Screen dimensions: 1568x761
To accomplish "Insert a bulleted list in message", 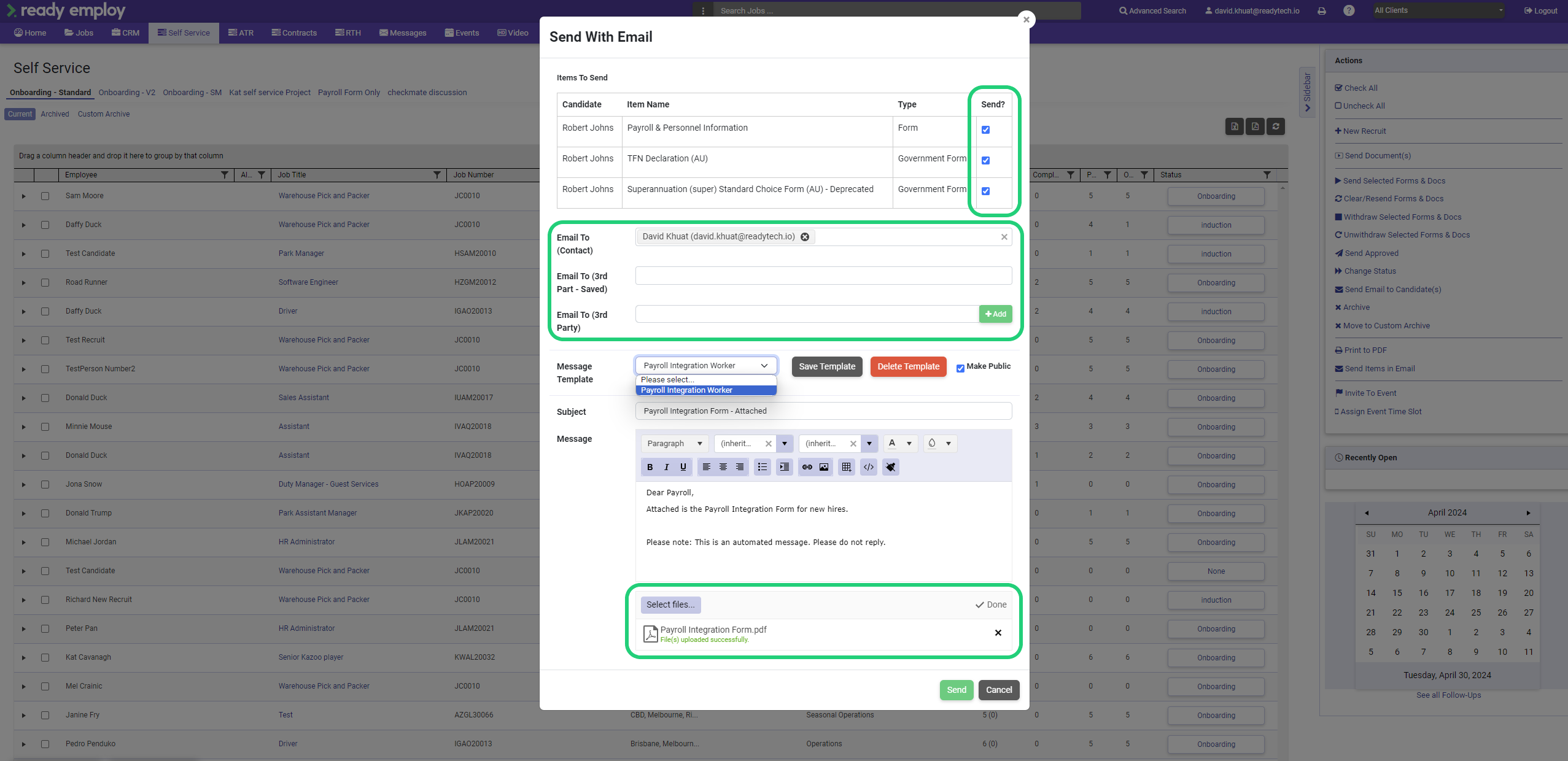I will click(763, 467).
